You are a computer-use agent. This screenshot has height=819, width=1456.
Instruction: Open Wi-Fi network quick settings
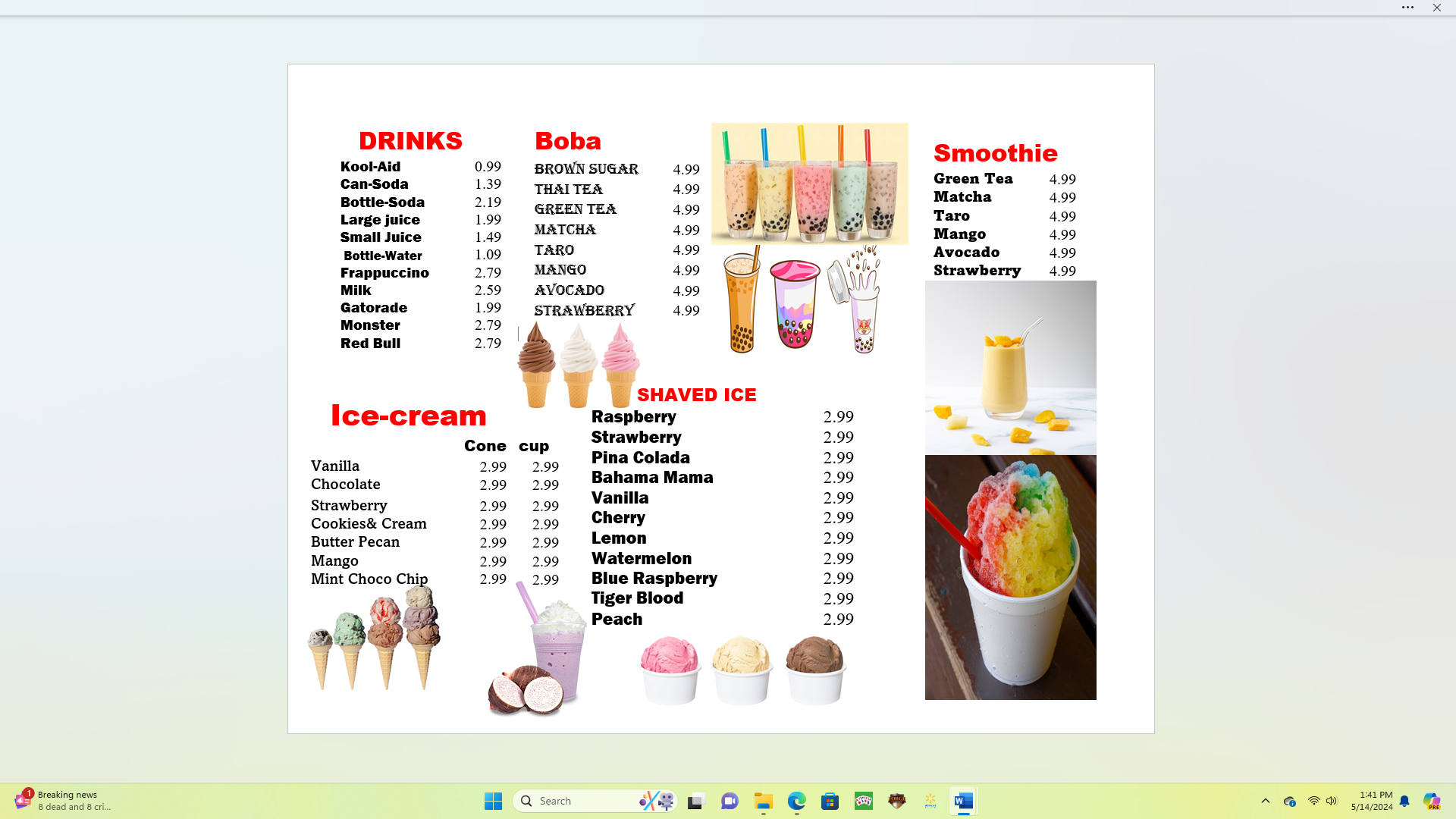click(x=1313, y=801)
